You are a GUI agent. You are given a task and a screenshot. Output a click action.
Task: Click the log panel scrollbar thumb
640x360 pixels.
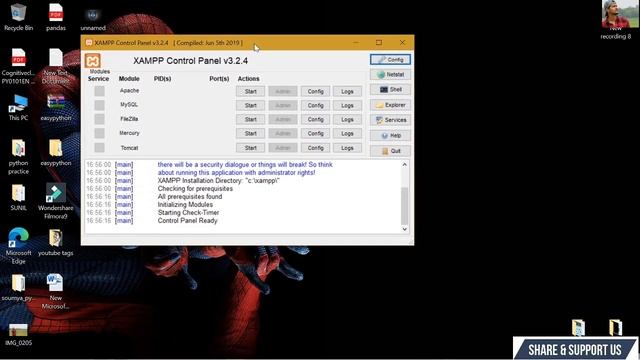(404, 205)
